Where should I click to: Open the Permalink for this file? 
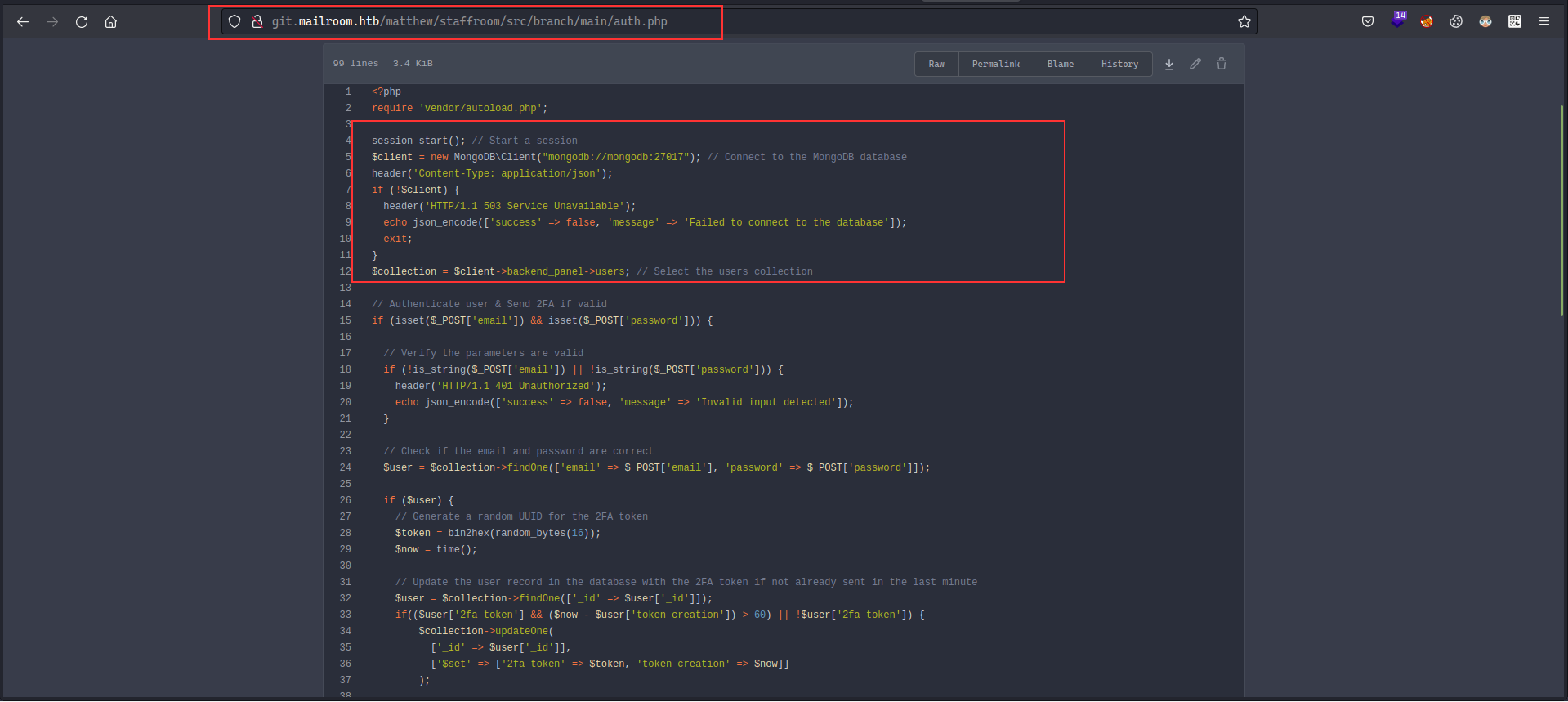996,64
